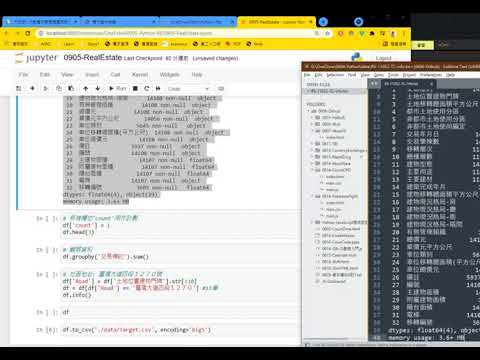The image size is (480, 360).
Task: Close the 0905-RealEstate browser tab
Action: tap(311, 22)
